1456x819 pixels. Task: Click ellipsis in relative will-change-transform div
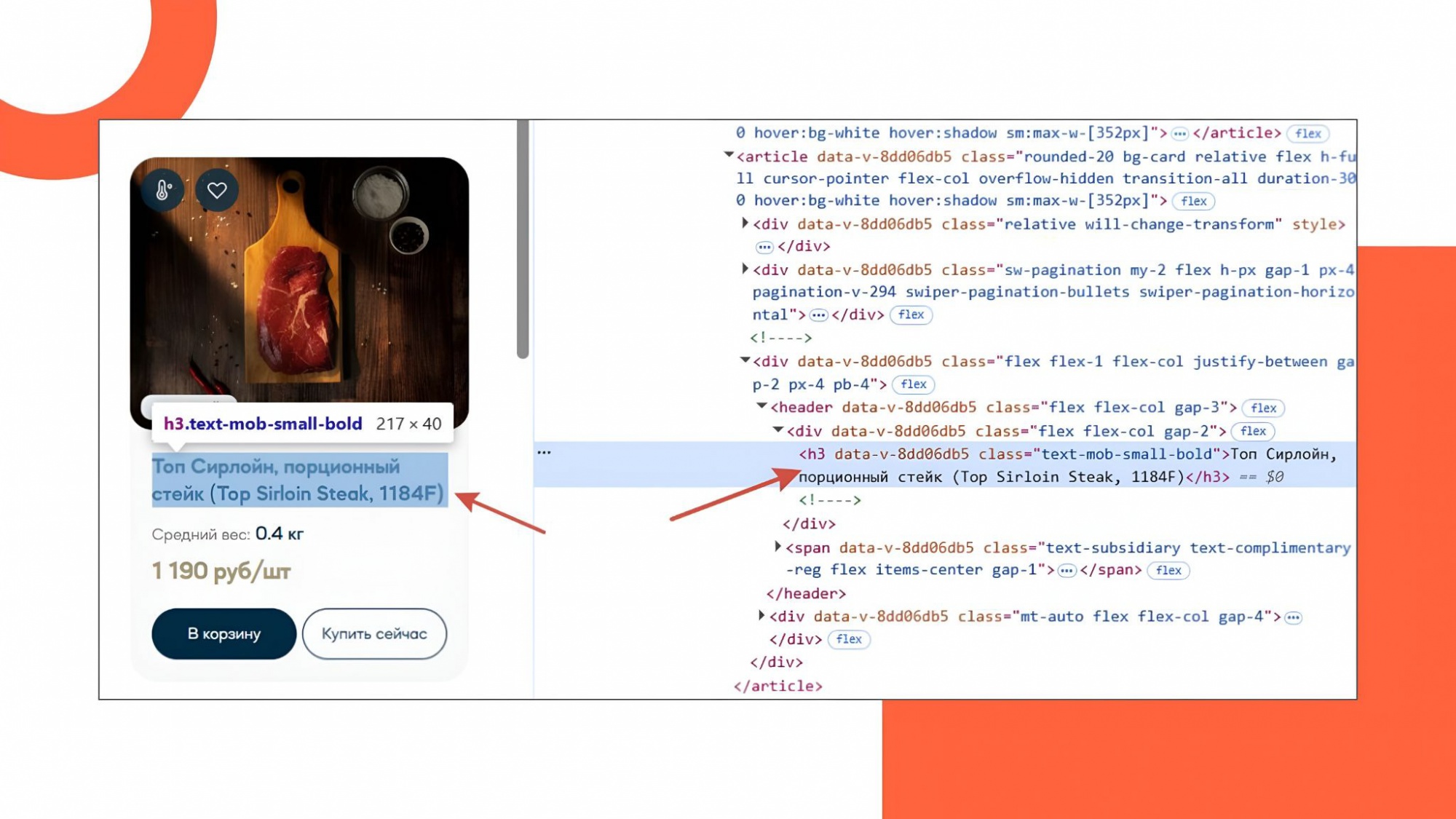pyautogui.click(x=764, y=247)
